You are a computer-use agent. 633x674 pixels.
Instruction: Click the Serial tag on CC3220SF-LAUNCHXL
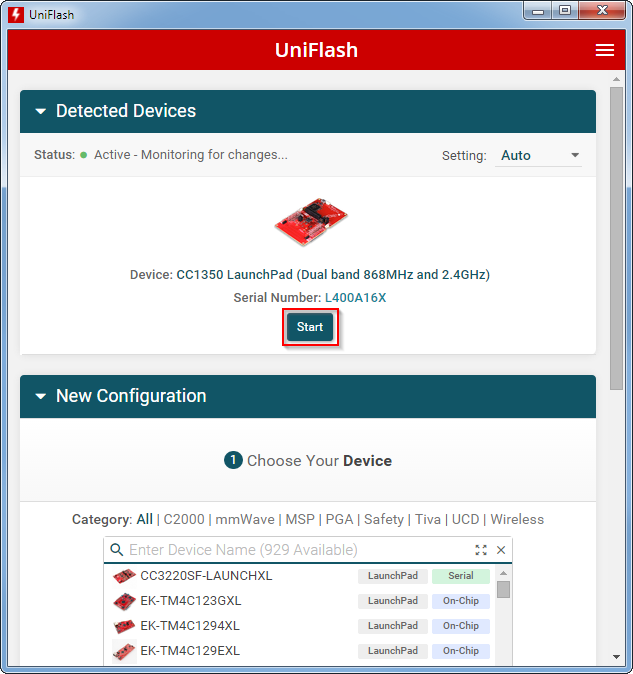461,576
